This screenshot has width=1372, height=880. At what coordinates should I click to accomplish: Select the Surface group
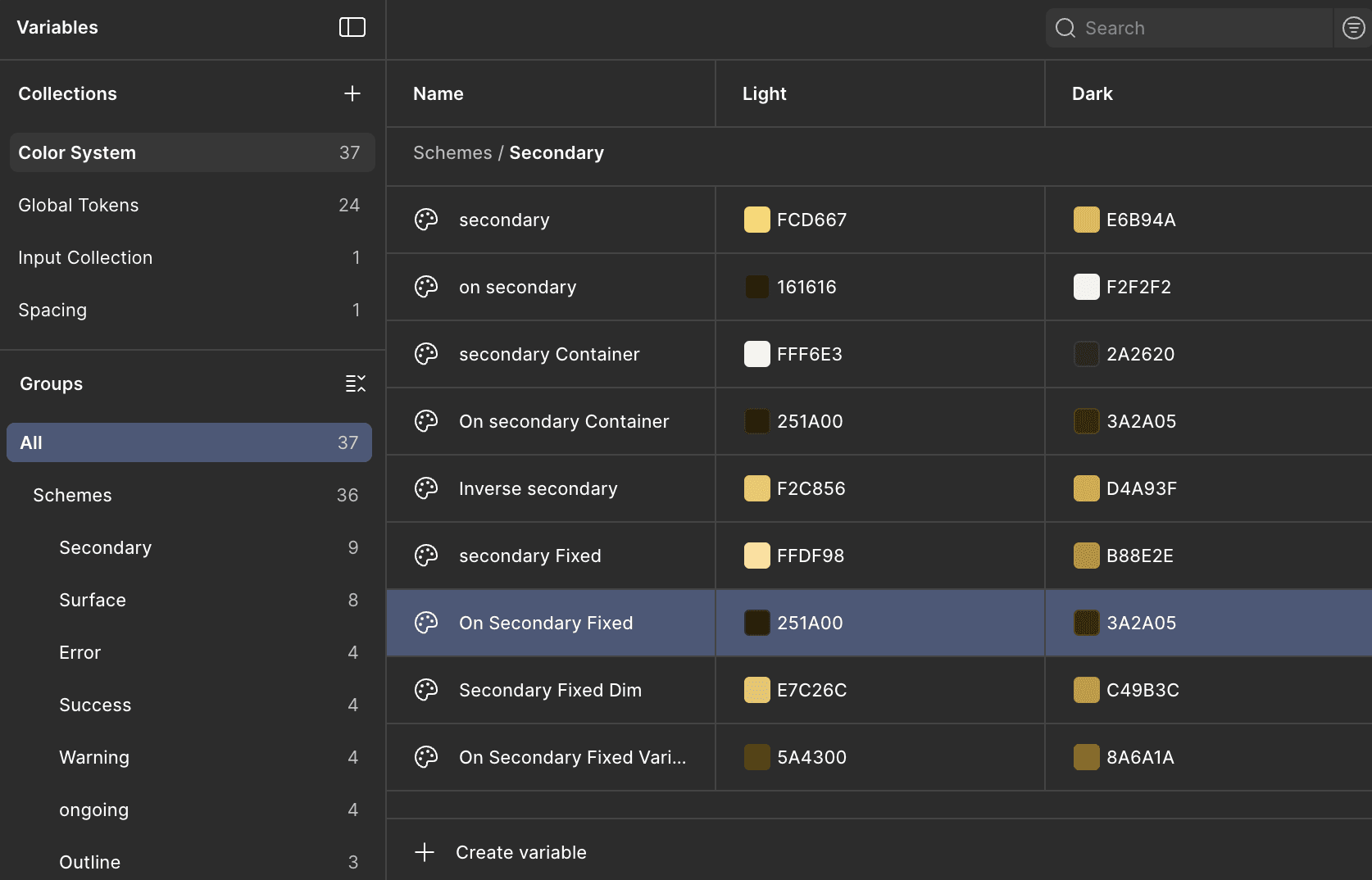click(x=93, y=600)
